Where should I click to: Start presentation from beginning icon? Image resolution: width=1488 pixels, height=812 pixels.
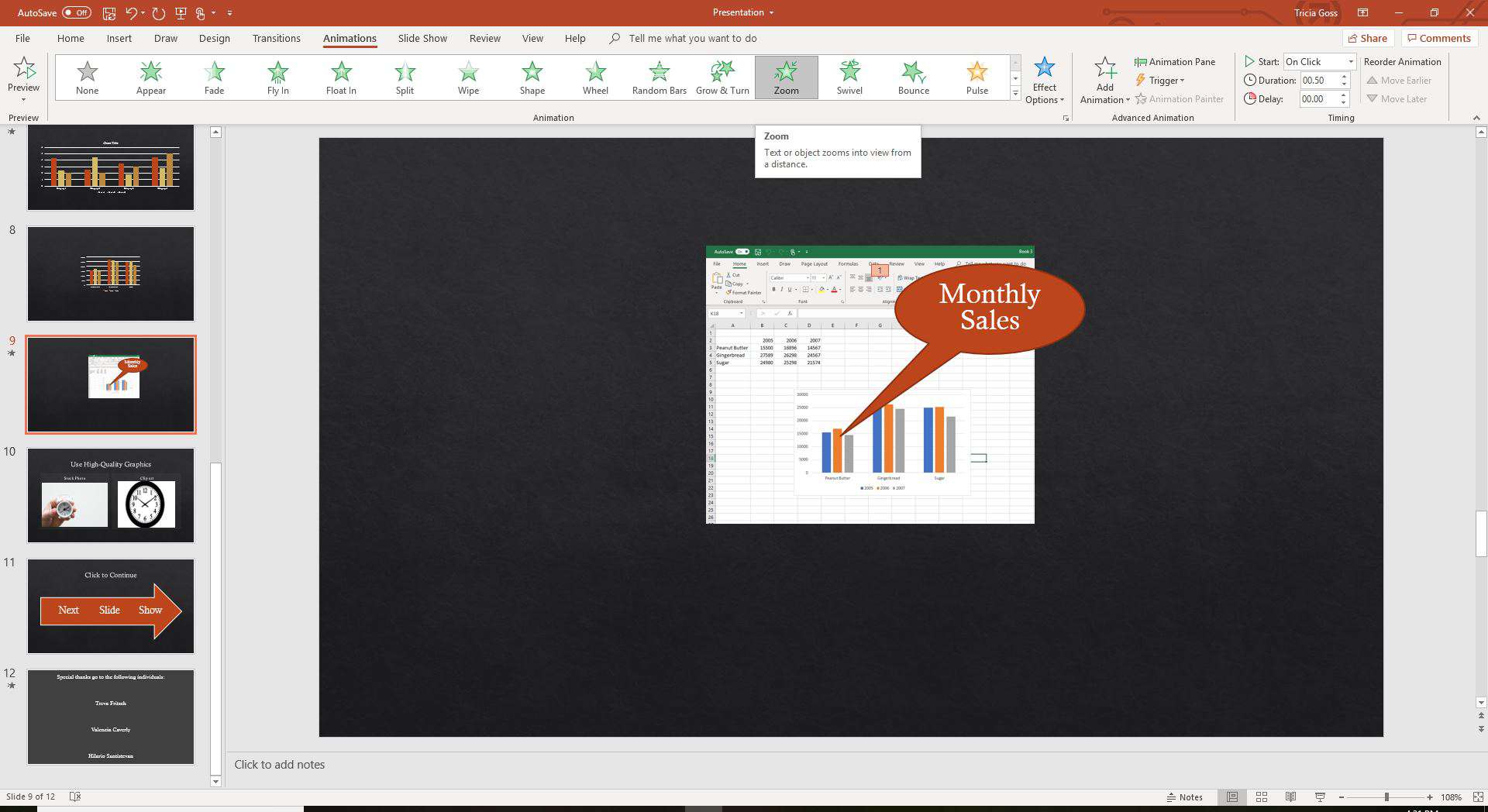click(x=181, y=13)
